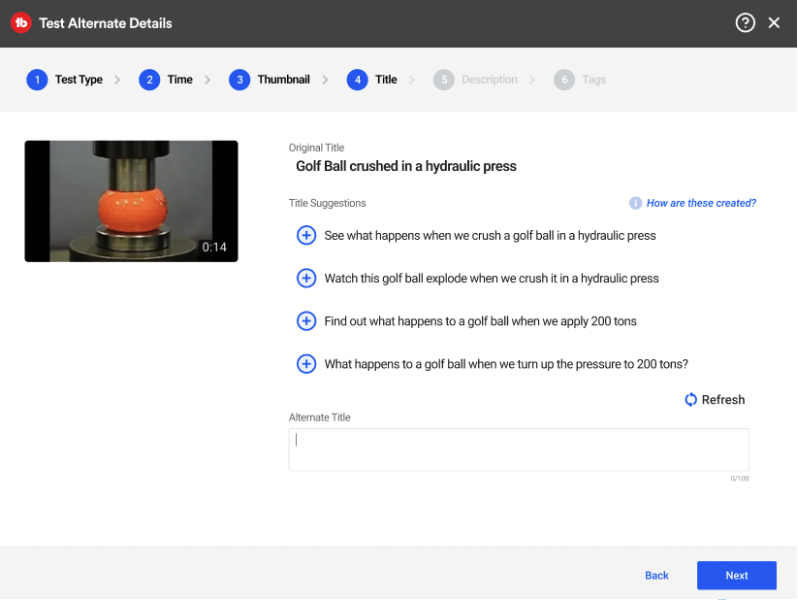Select step 6 Tags
798x600 pixels.
(x=580, y=80)
